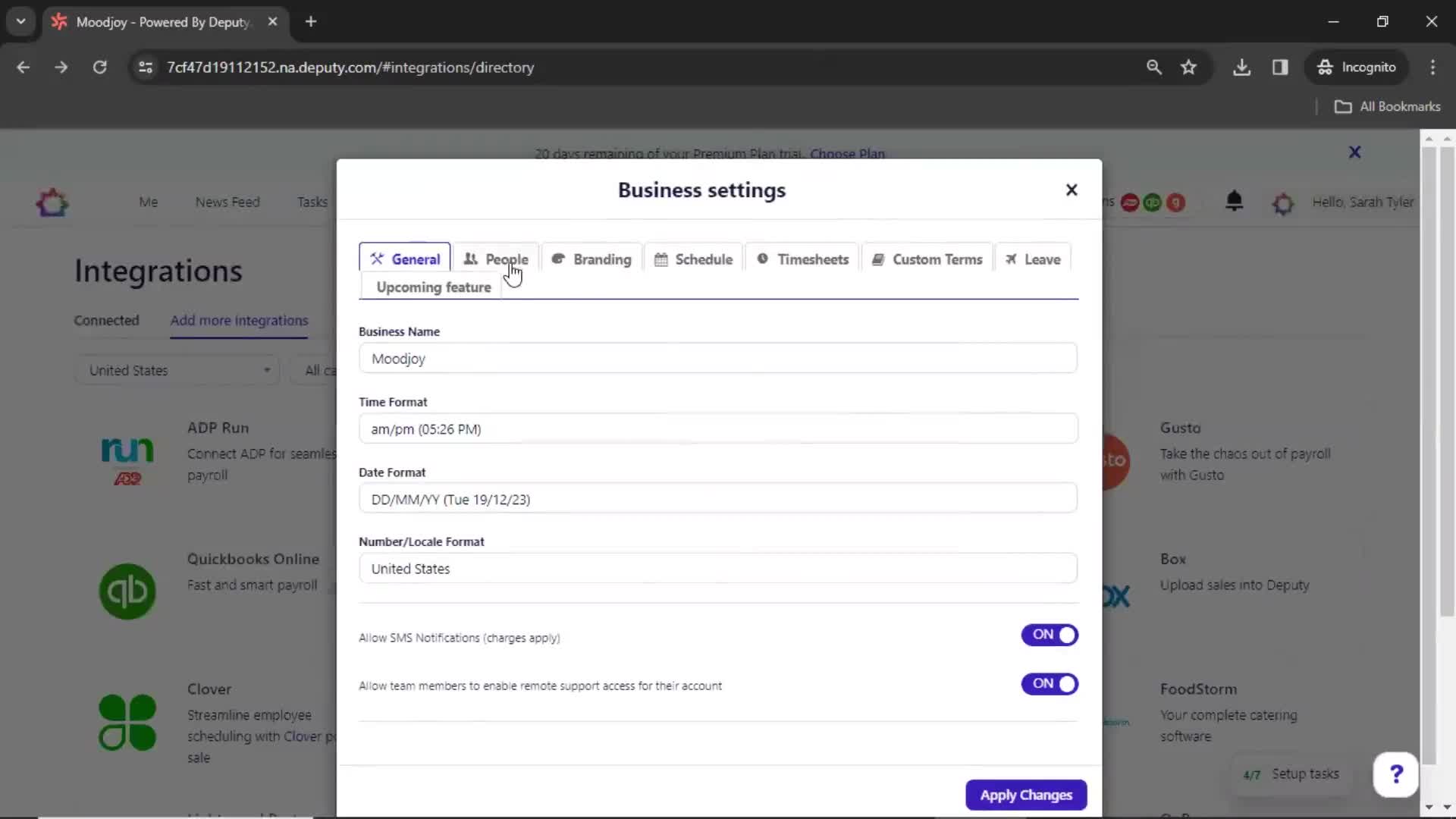This screenshot has width=1456, height=819.
Task: Toggle remote support access switch
Action: tap(1050, 683)
